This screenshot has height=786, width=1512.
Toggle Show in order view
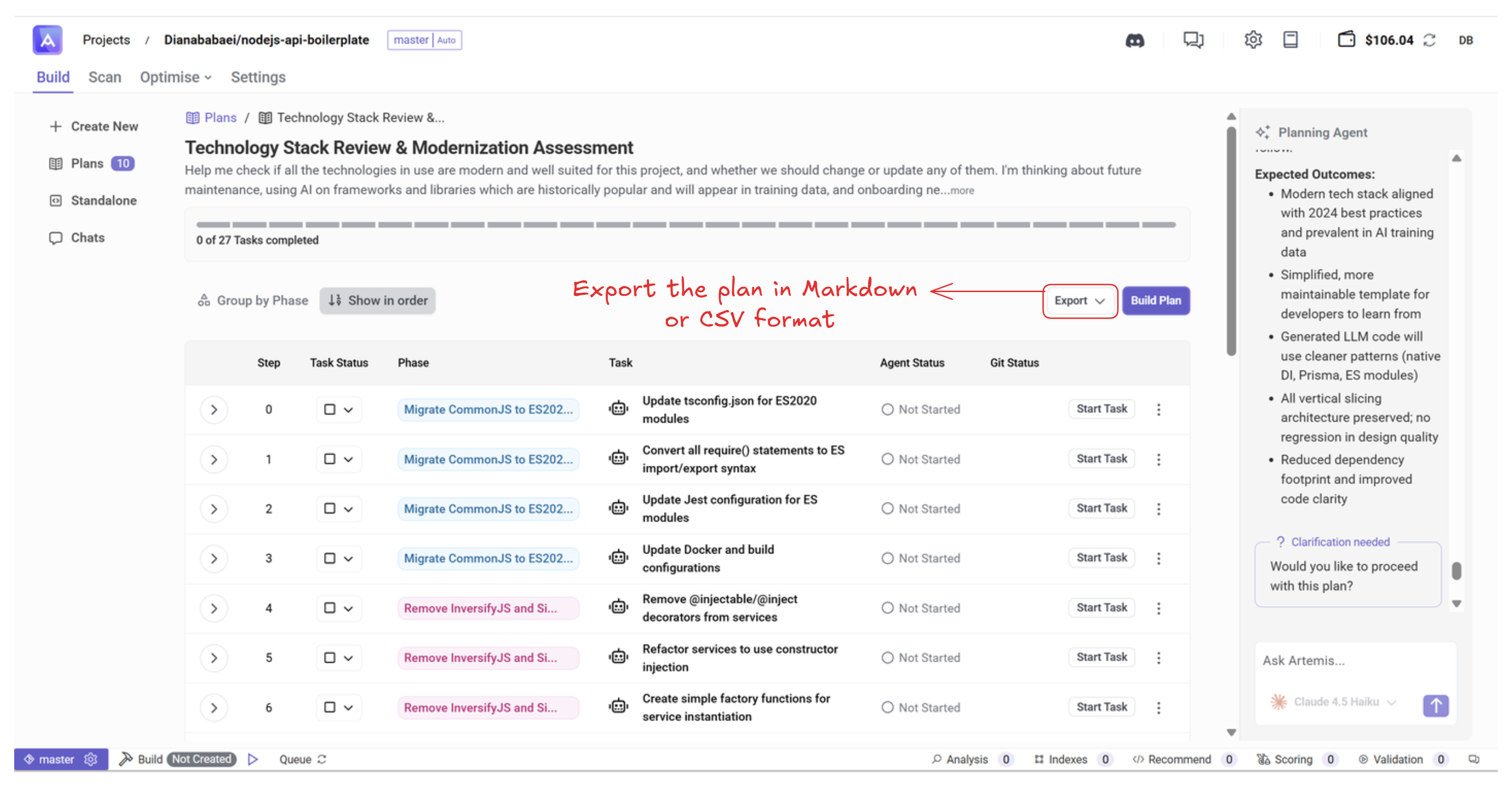coord(378,301)
